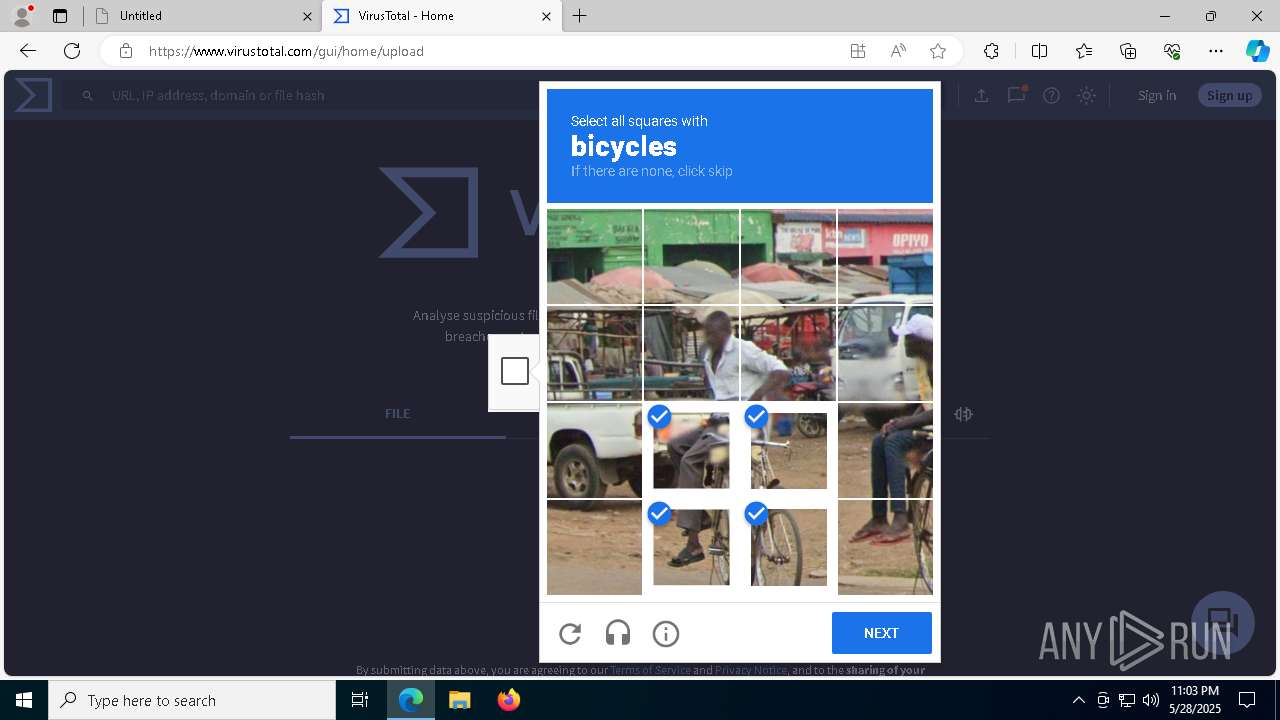This screenshot has width=1280, height=720.
Task: Open the taskbar clock showing 11:03 PM
Action: pos(1195,700)
